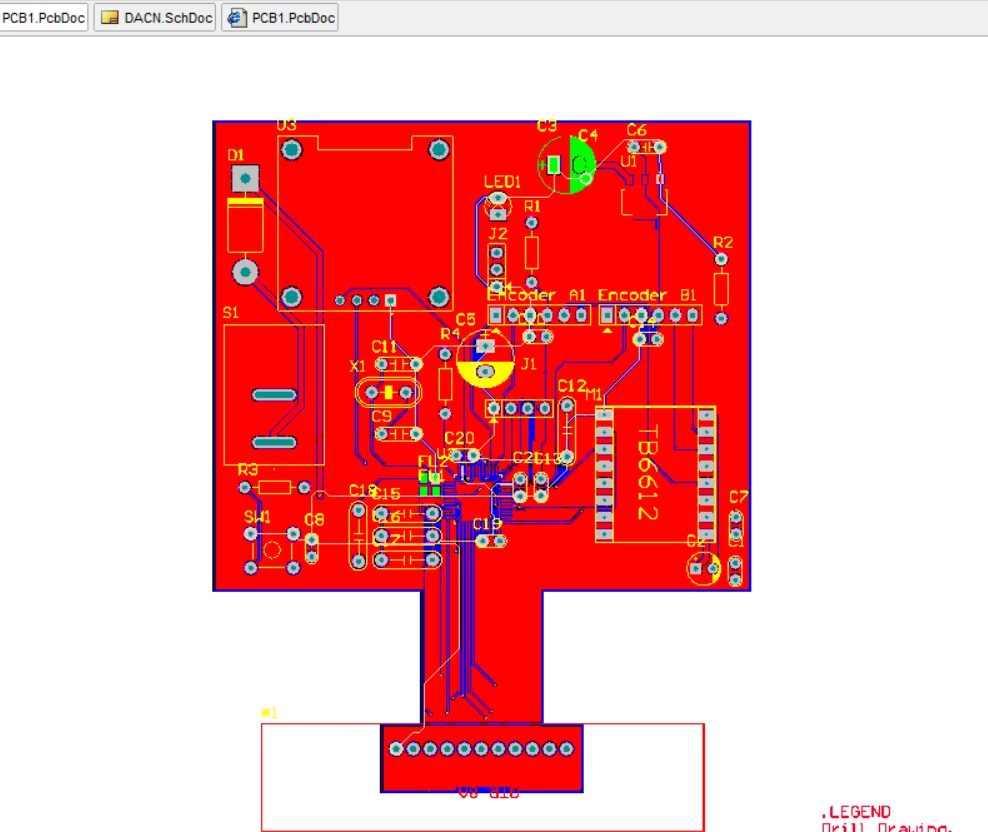The width and height of the screenshot is (988, 832).
Task: Select the LED1 component footprint
Action: coord(498,206)
